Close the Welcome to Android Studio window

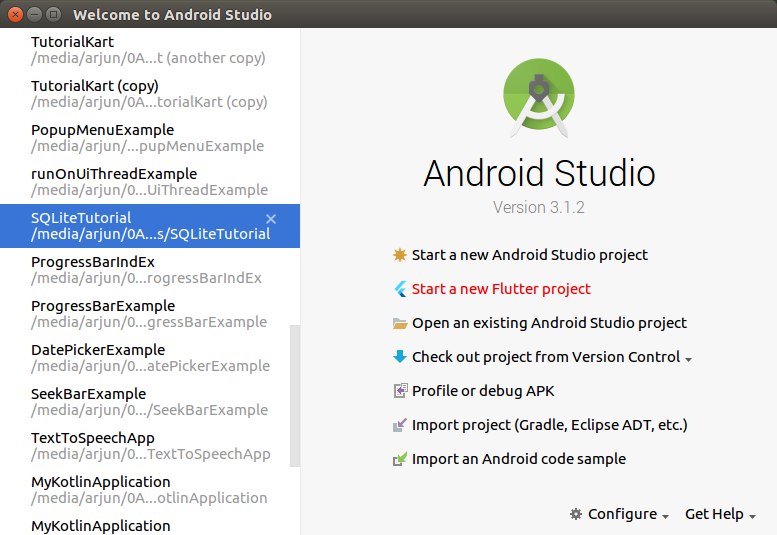(15, 14)
